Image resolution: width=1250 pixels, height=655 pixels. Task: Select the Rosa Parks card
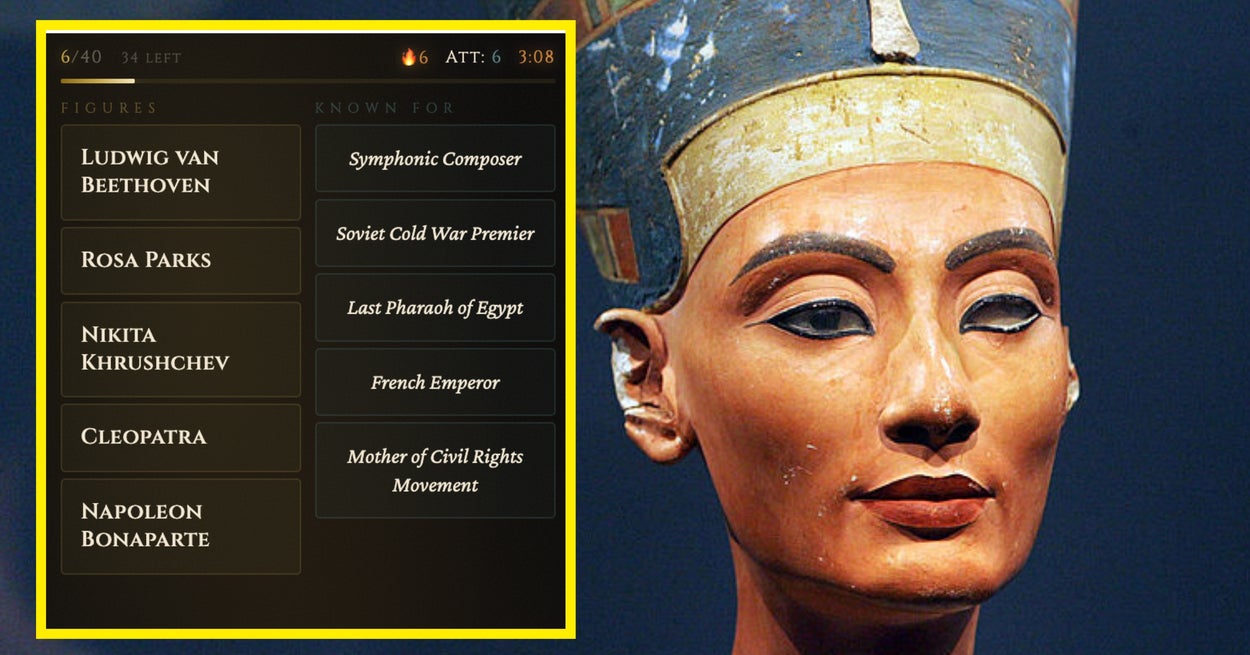point(181,260)
